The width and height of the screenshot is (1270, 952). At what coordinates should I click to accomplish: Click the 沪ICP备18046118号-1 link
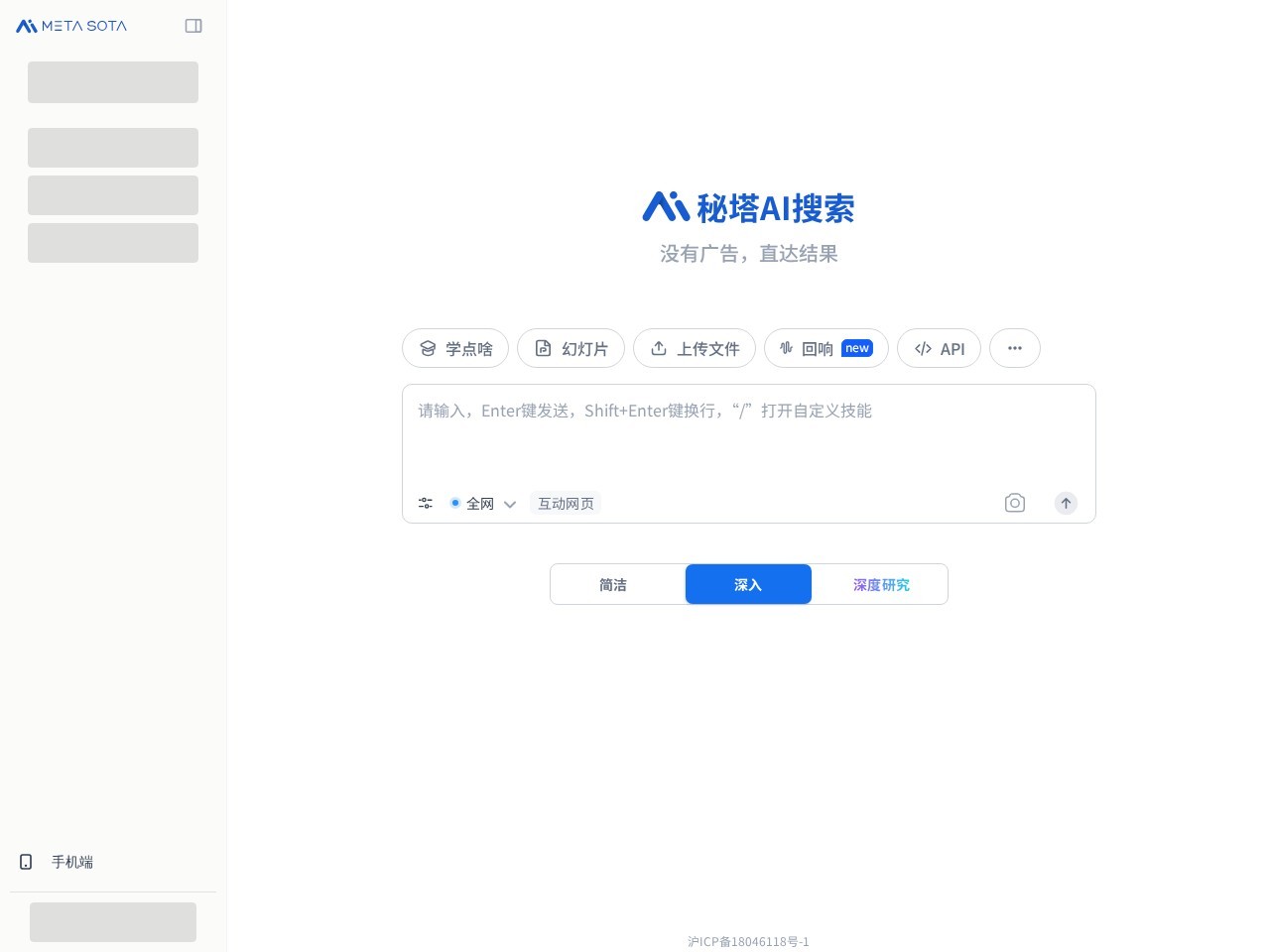[x=748, y=941]
